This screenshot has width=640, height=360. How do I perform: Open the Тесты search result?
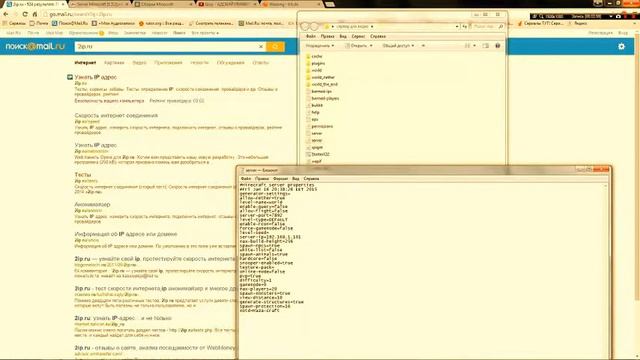82,175
